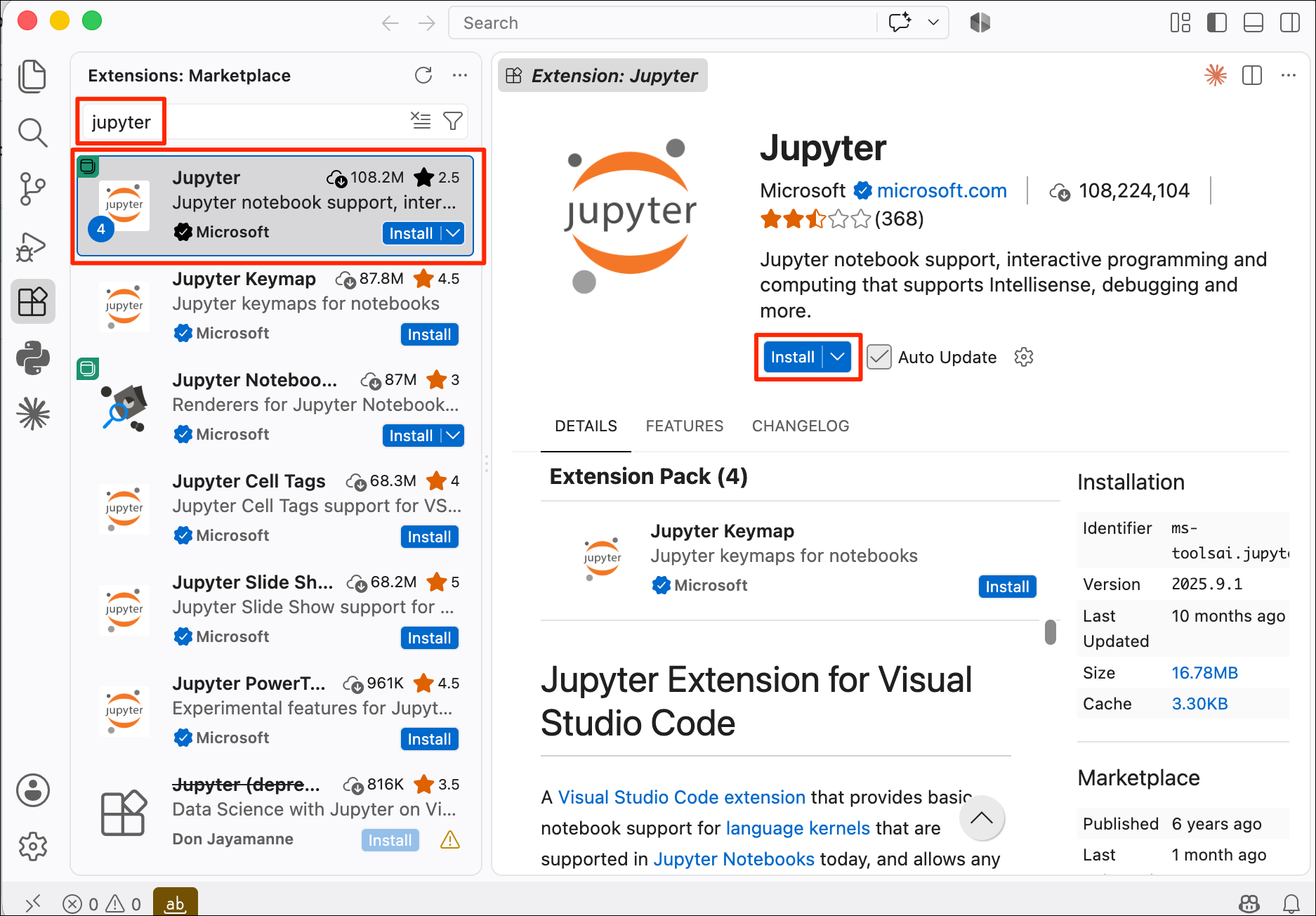
Task: Install Jupyter Keymap from the list
Action: (x=429, y=334)
